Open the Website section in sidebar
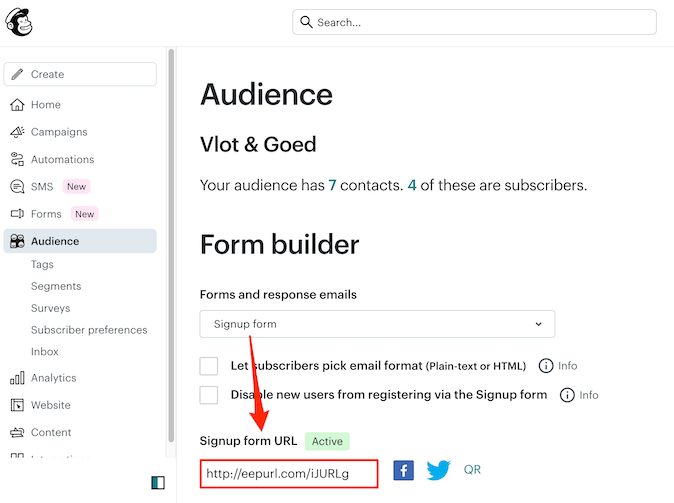The height and width of the screenshot is (503, 674). [50, 405]
